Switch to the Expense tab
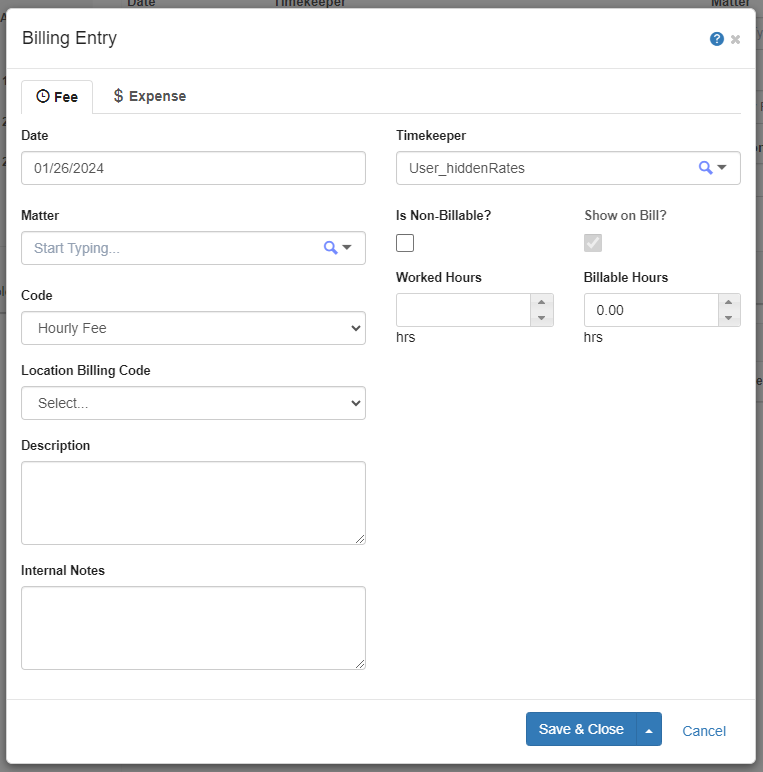 [x=150, y=96]
